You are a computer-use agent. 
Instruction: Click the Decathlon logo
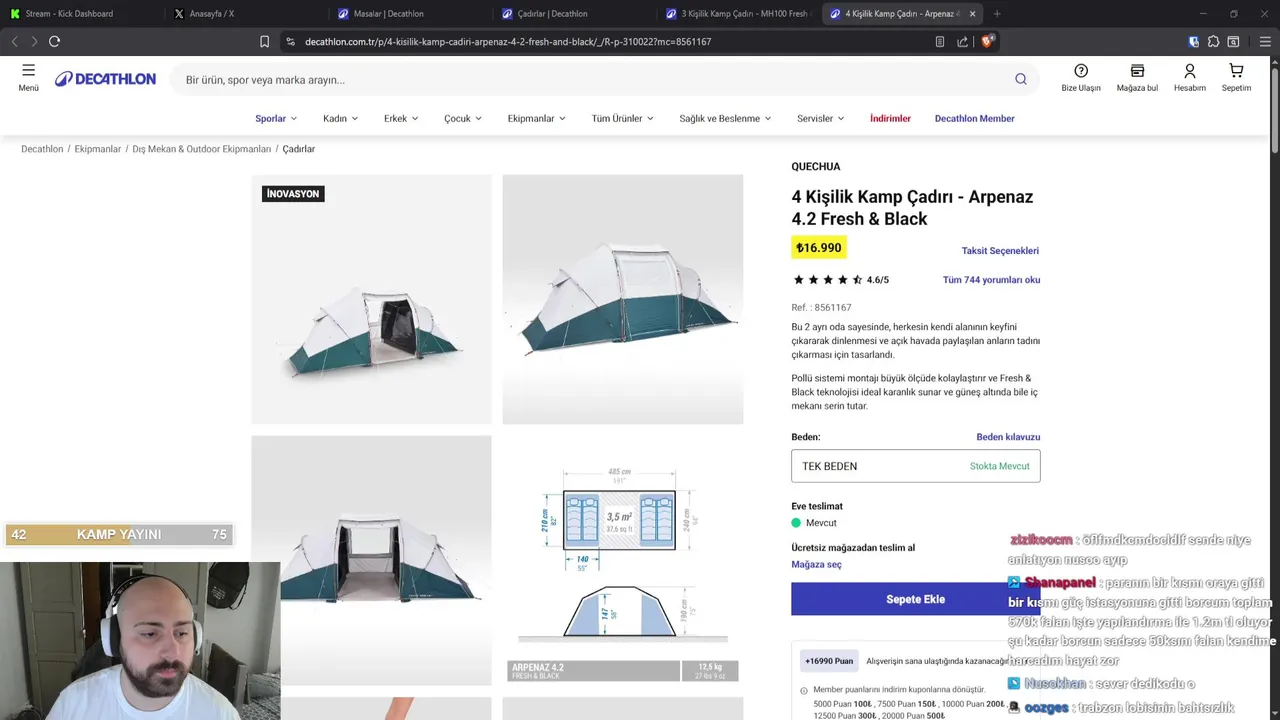click(105, 79)
